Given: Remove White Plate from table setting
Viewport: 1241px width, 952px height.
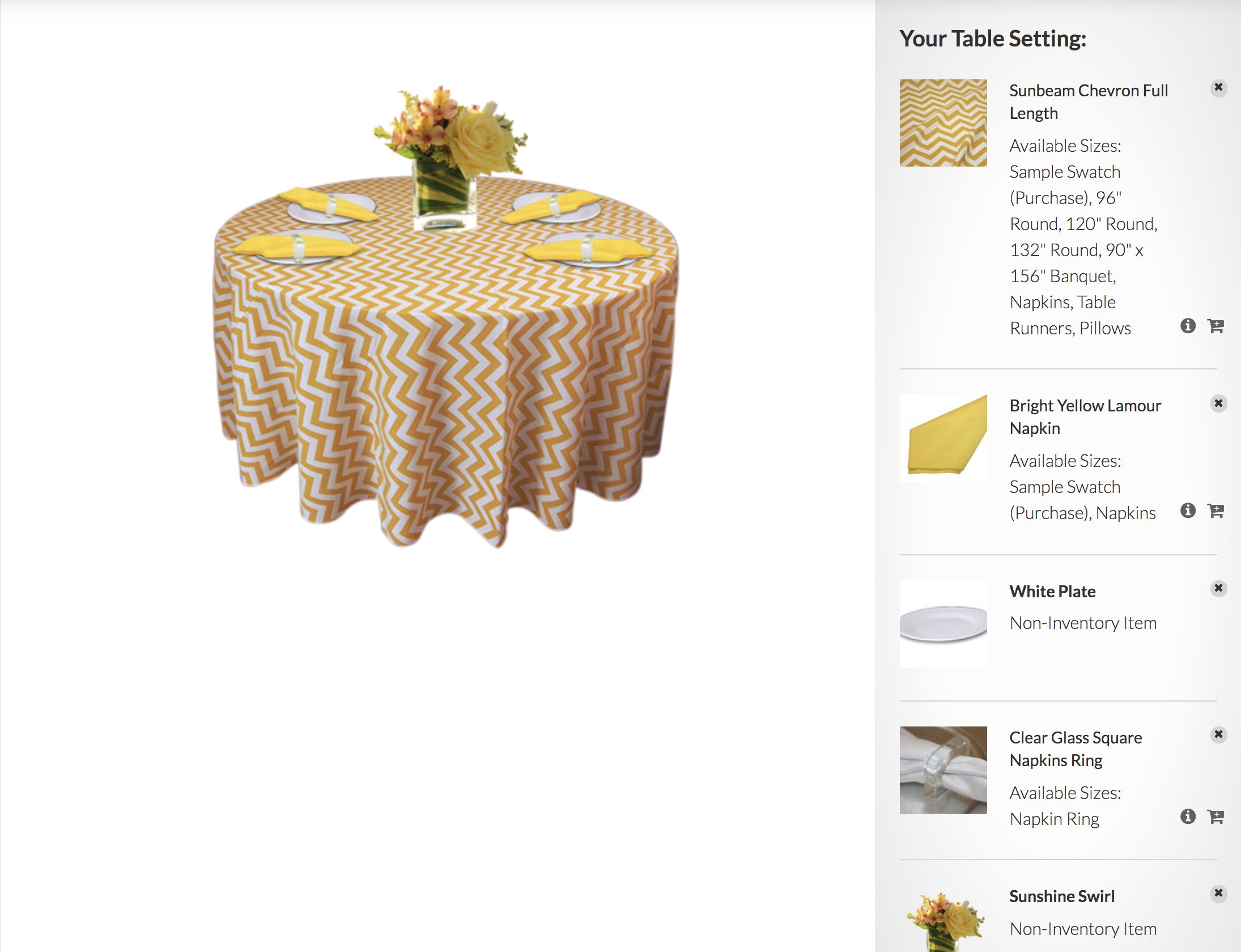Looking at the screenshot, I should [1218, 589].
